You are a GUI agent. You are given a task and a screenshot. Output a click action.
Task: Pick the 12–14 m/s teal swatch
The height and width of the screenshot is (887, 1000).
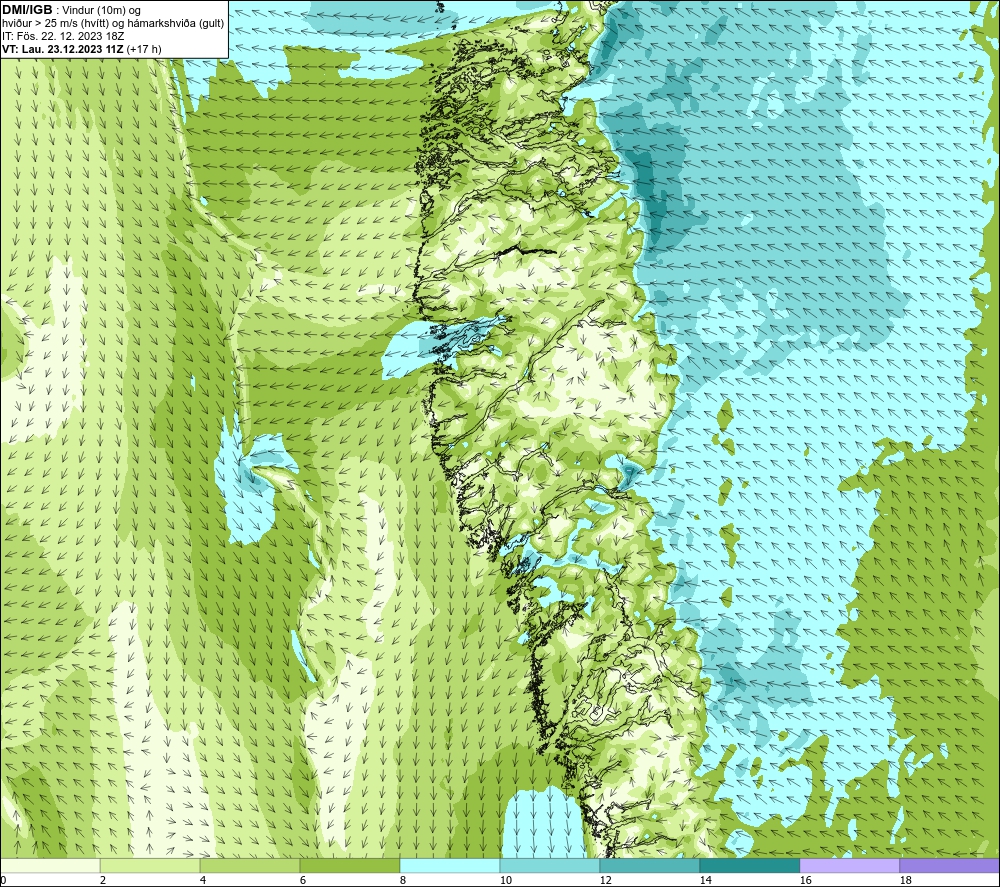coord(649,866)
